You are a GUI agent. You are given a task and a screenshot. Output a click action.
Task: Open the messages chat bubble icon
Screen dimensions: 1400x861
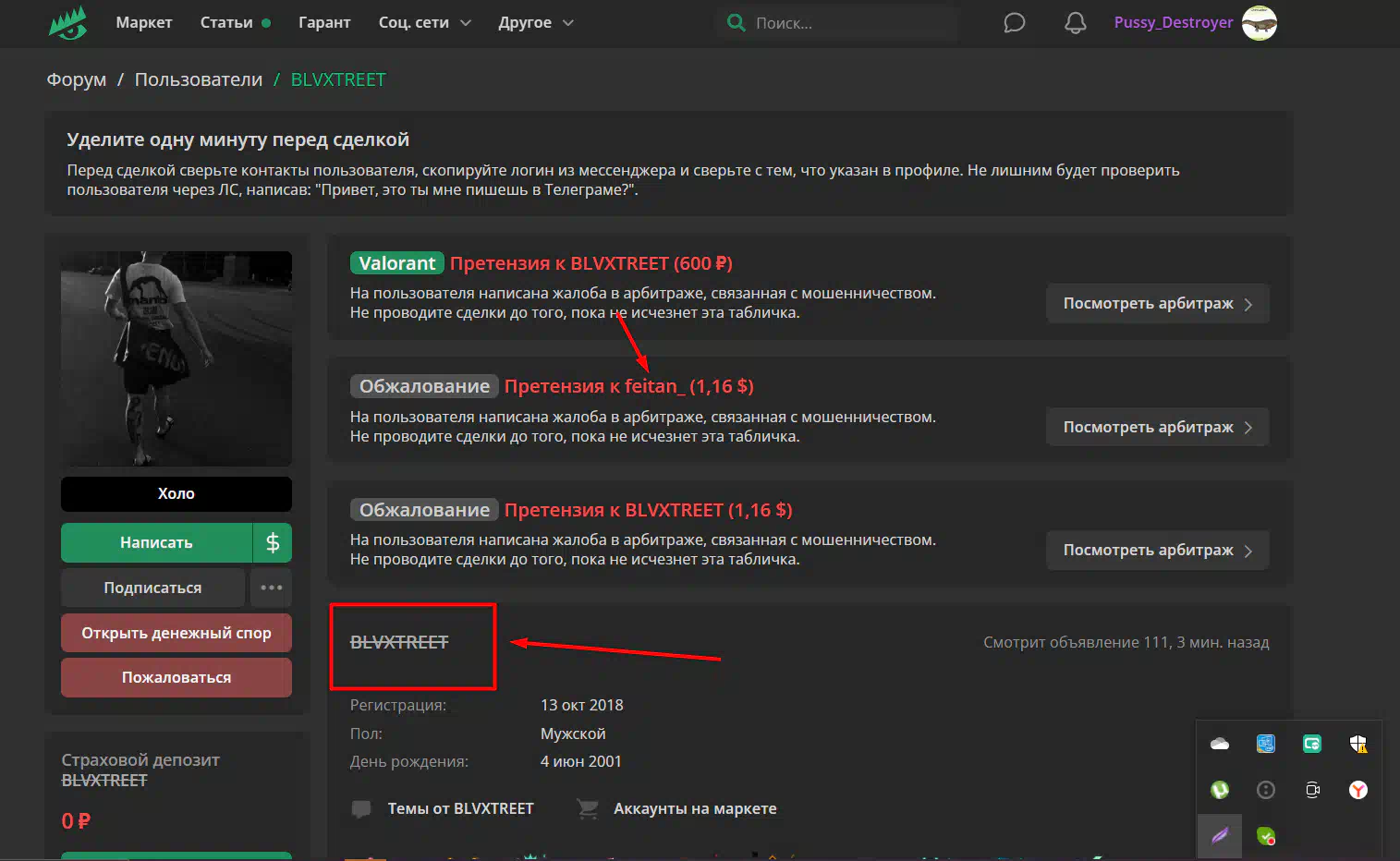[1014, 23]
